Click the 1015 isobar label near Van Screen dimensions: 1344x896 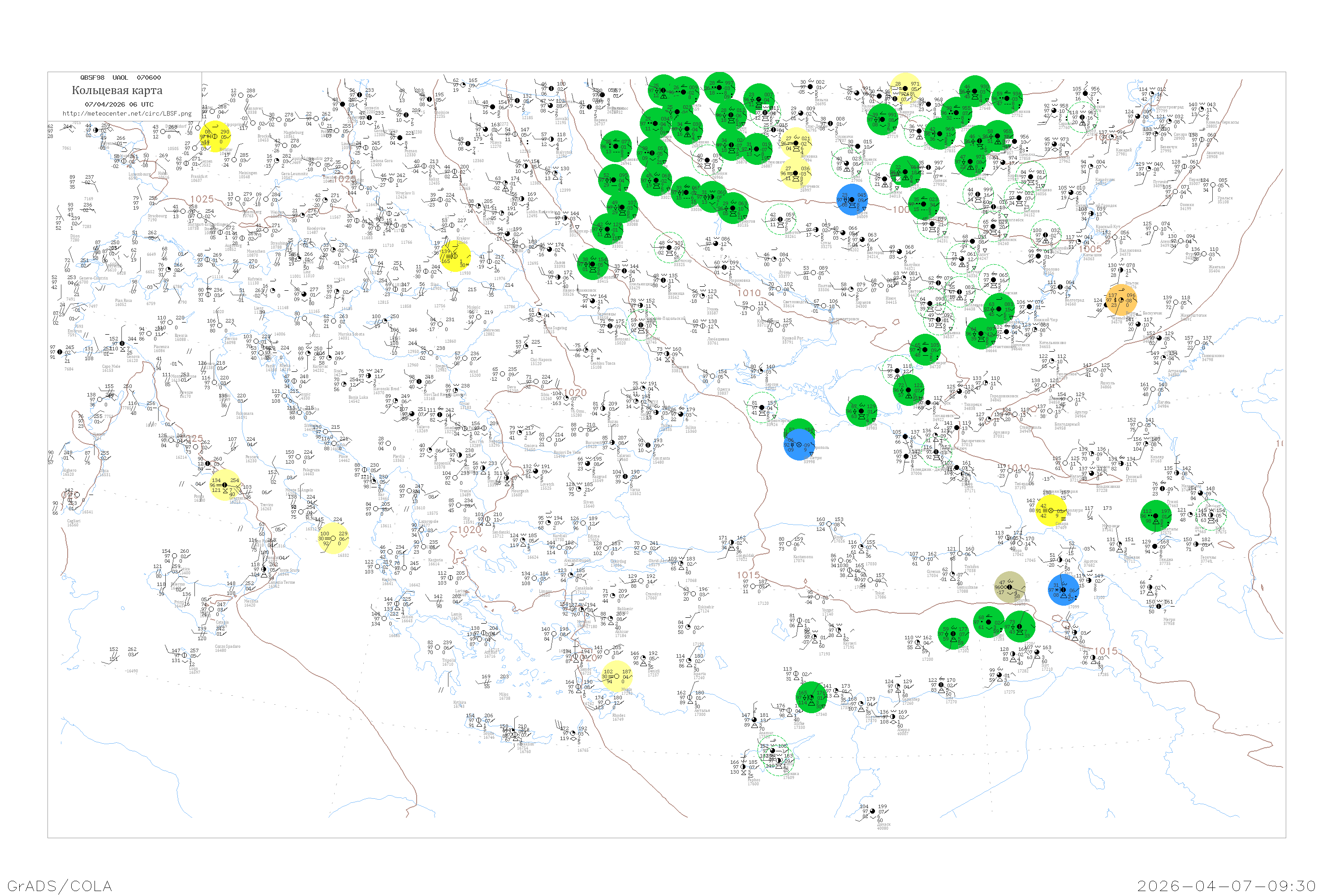(x=1106, y=651)
